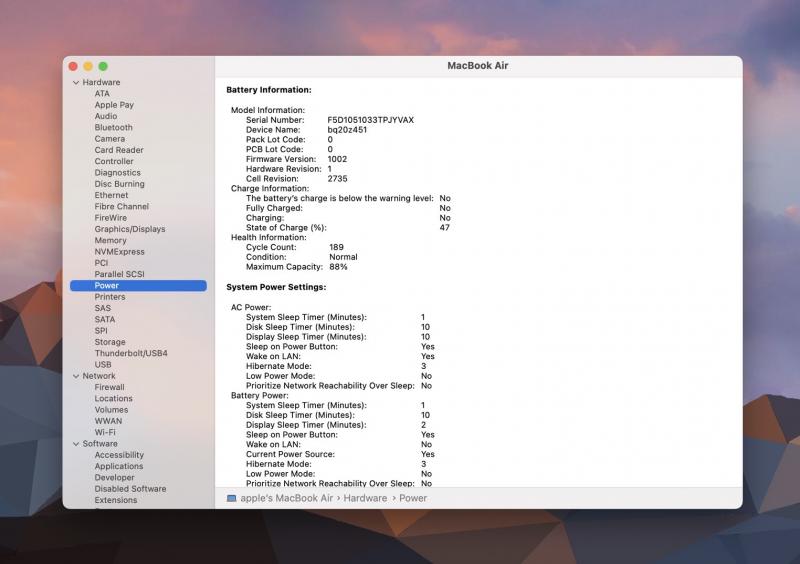800x564 pixels.
Task: Select Volumes under Network
Action: coord(111,410)
